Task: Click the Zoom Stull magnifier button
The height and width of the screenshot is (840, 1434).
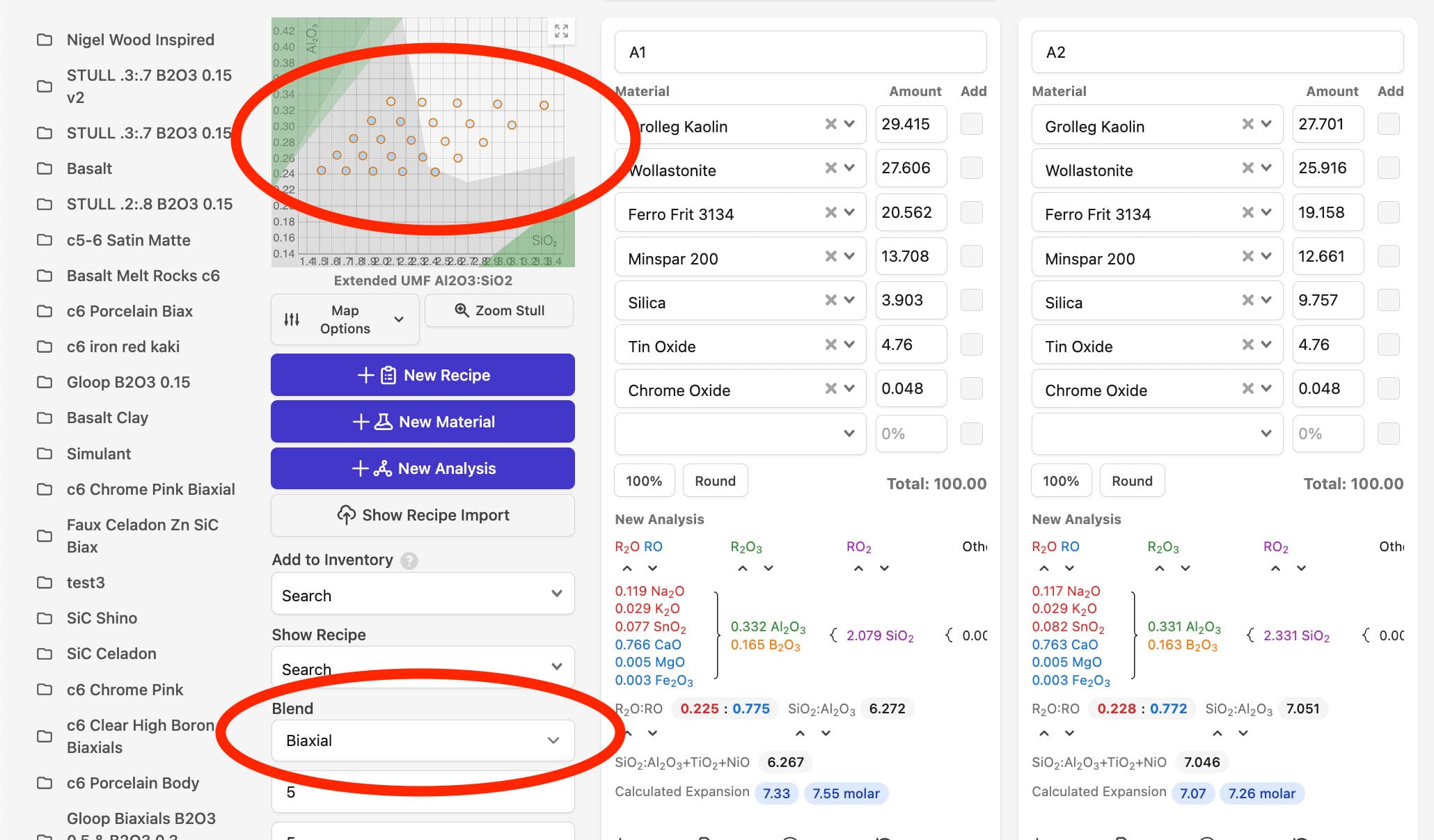Action: (499, 310)
